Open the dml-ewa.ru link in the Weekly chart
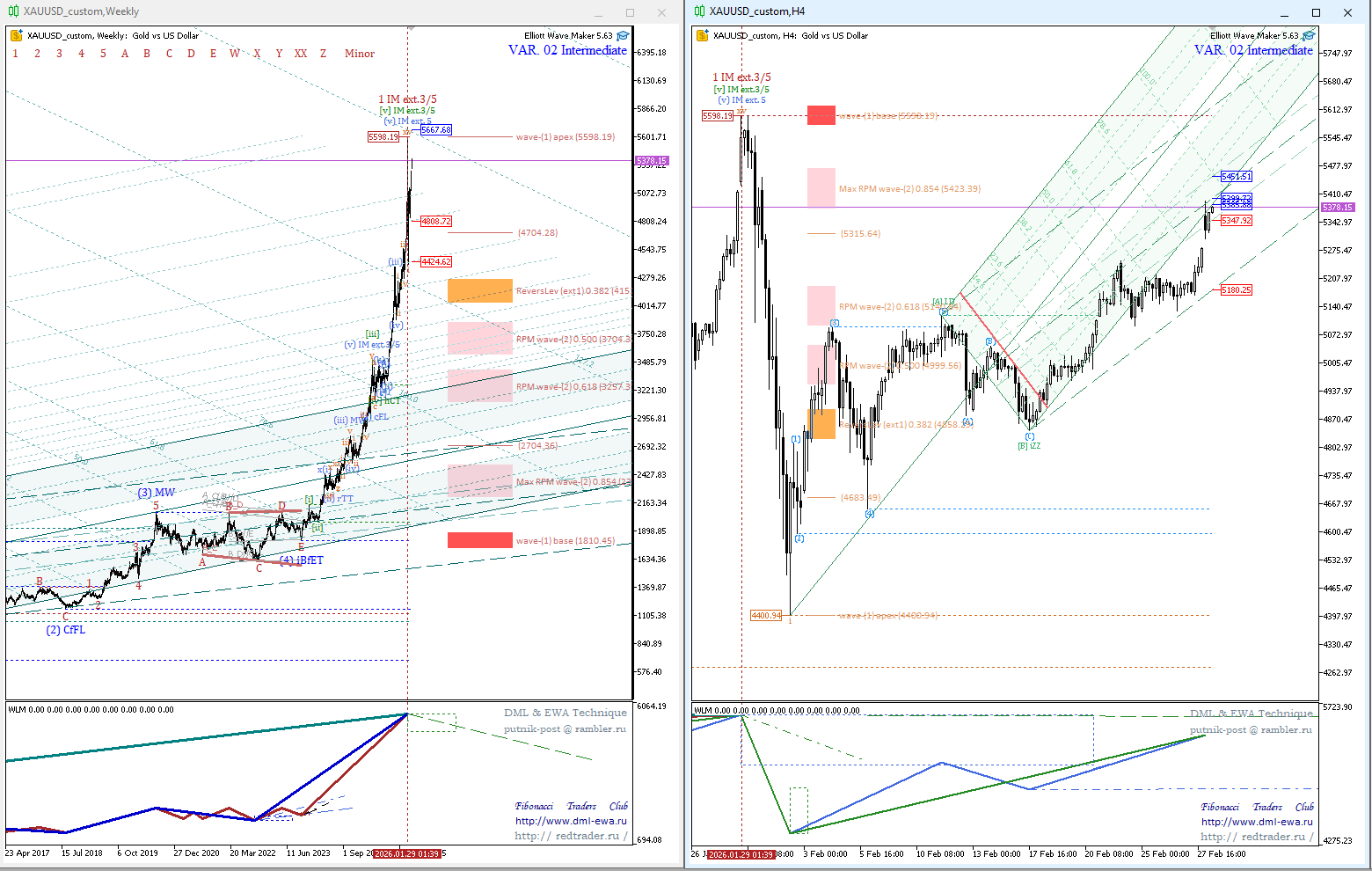Viewport: 1372px width, 871px height. pos(571,821)
